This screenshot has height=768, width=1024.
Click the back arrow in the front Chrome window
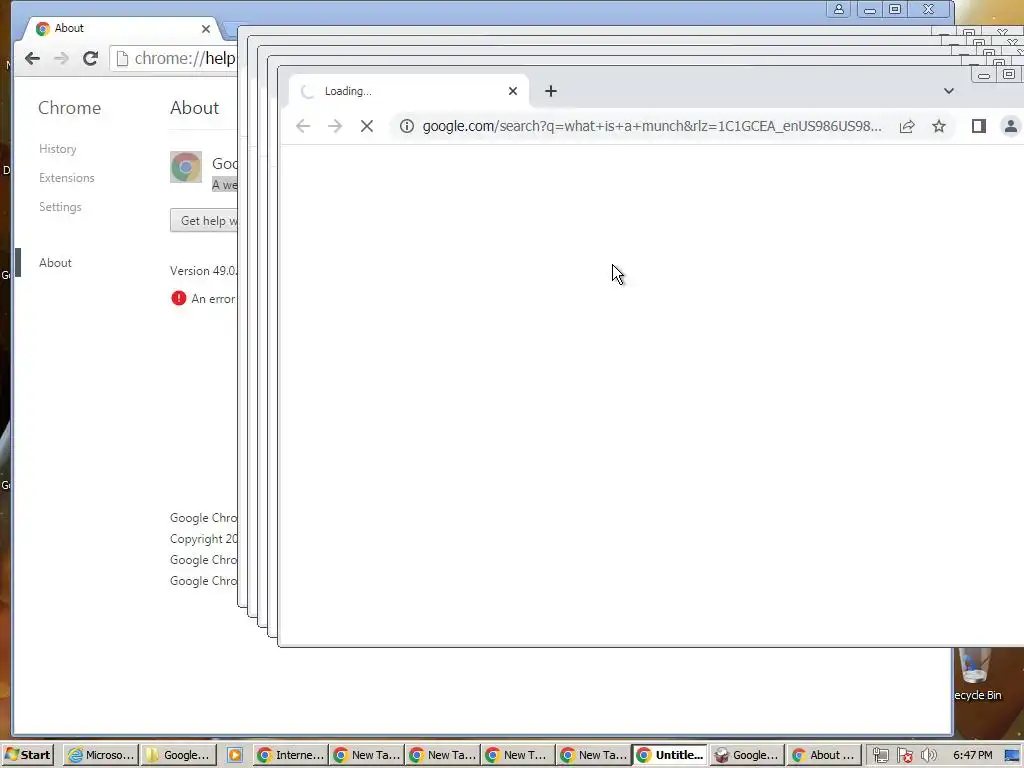[x=303, y=126]
